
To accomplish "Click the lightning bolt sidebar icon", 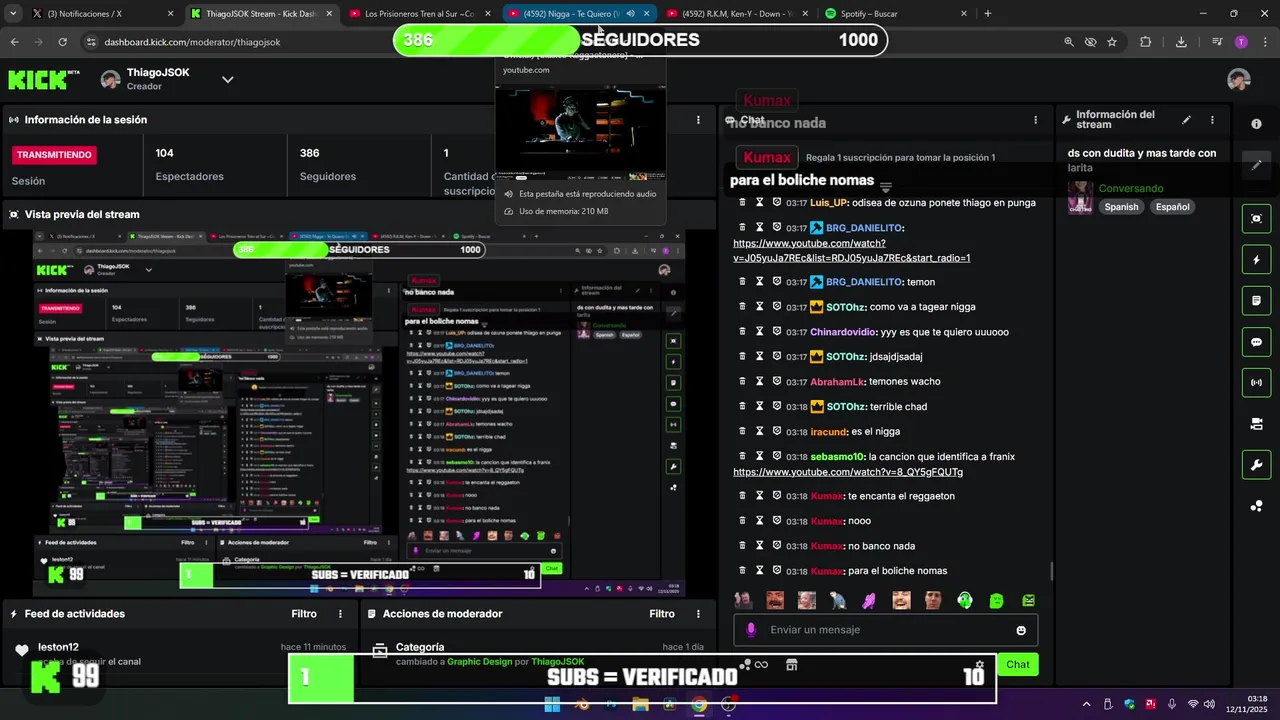I will [x=1256, y=260].
